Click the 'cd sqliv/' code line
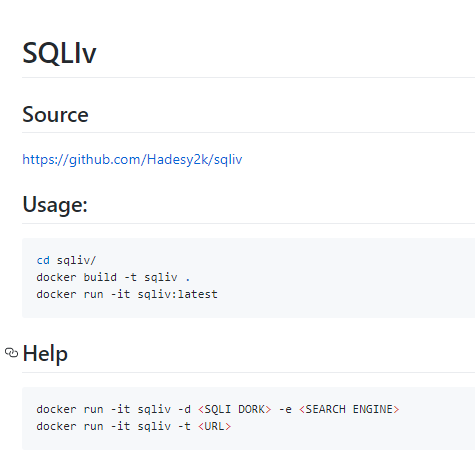475x451 pixels. [x=66, y=260]
